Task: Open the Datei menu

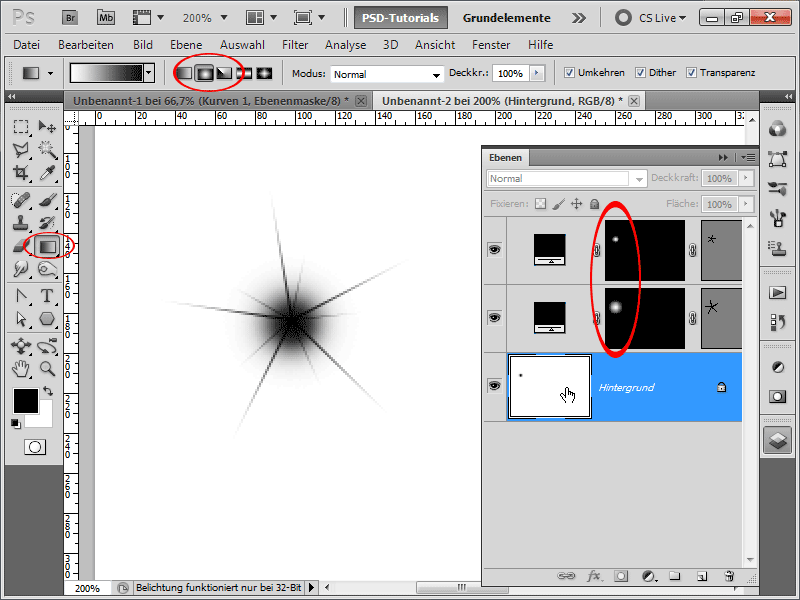Action: 27,45
